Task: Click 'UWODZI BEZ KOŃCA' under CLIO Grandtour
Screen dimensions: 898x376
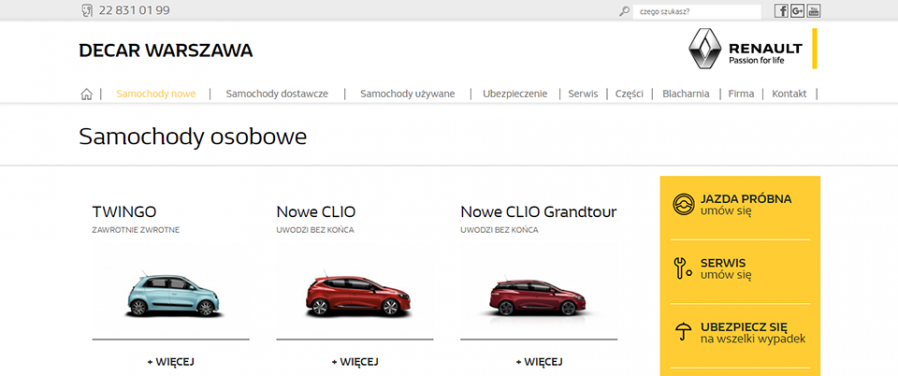Action: (x=499, y=230)
